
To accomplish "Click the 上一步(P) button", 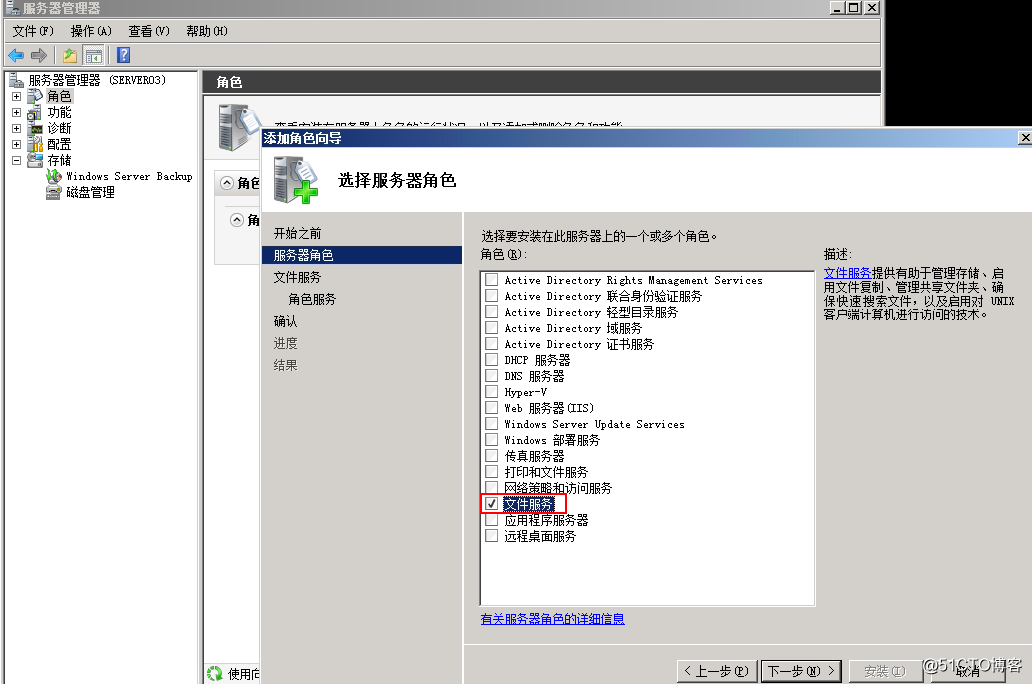I will pyautogui.click(x=717, y=671).
